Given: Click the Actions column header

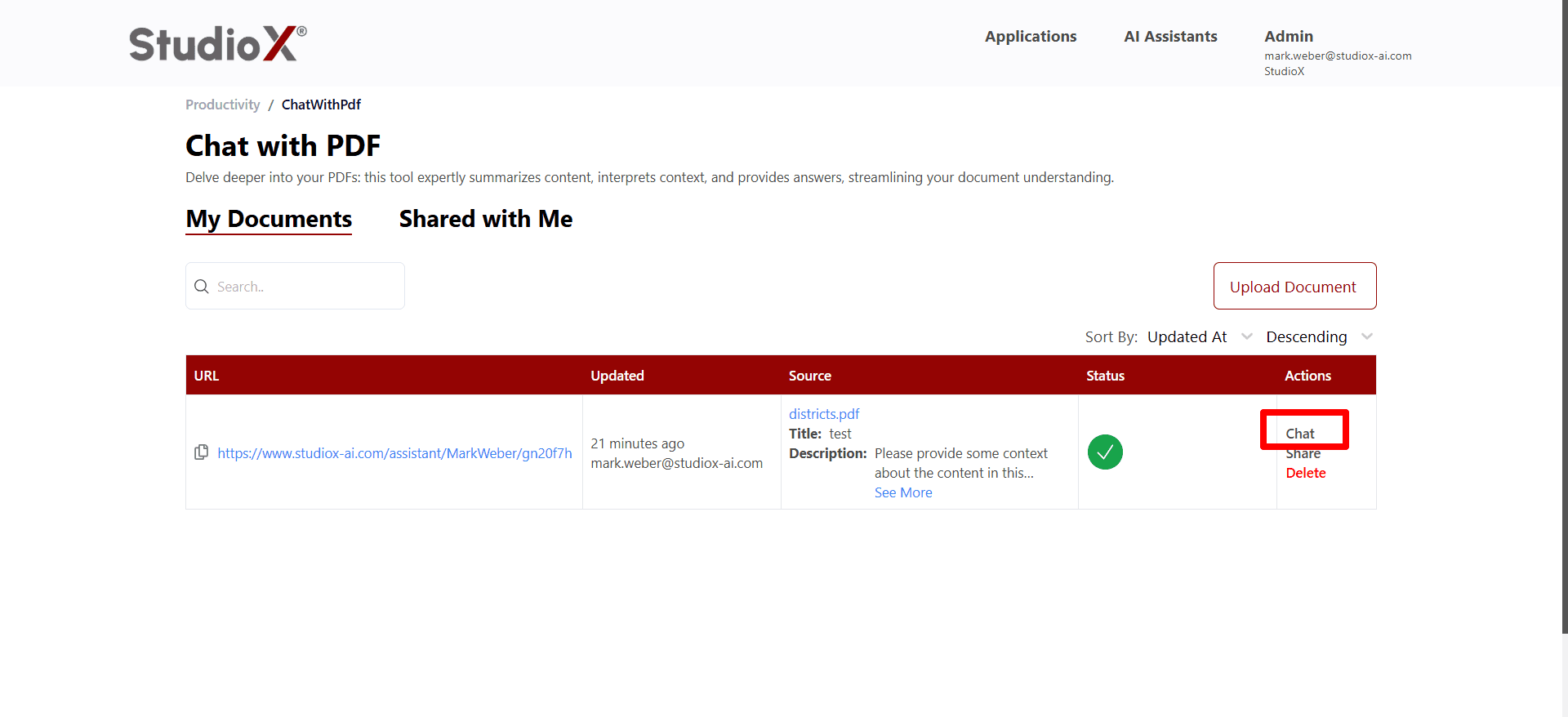Looking at the screenshot, I should [x=1307, y=376].
